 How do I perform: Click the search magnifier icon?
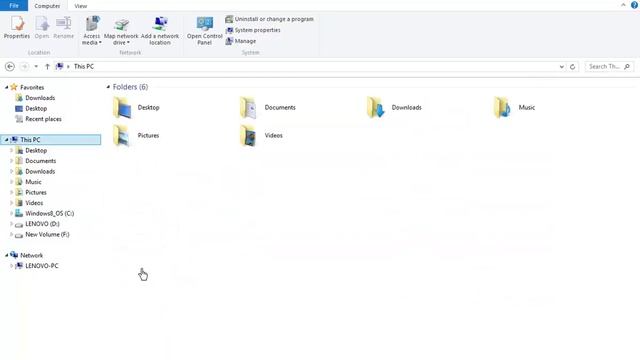627,67
